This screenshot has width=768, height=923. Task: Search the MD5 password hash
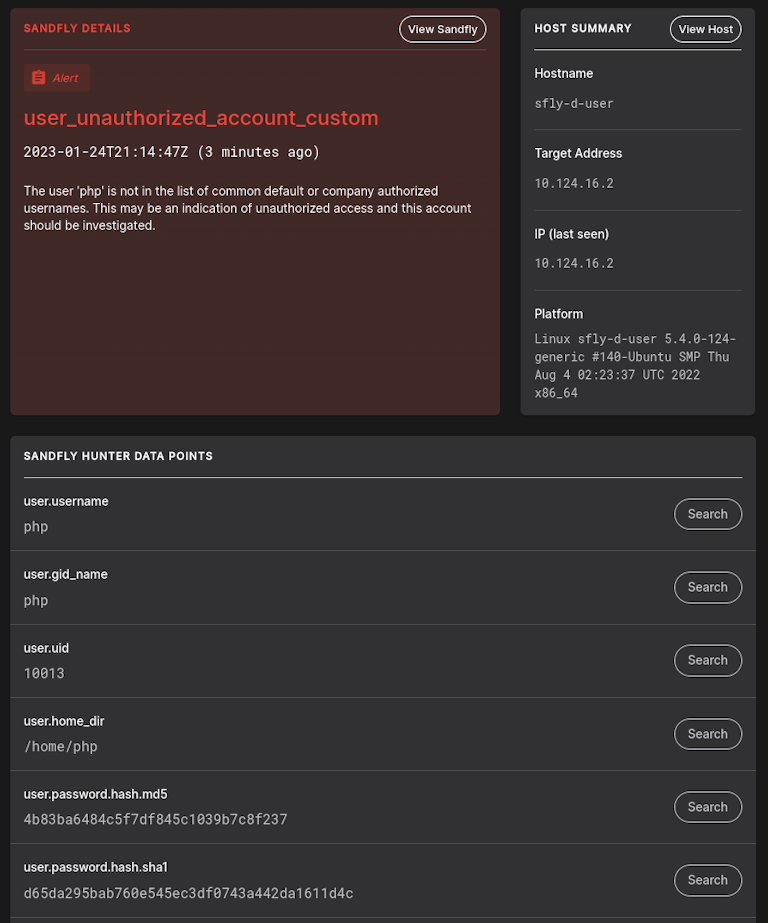(707, 807)
